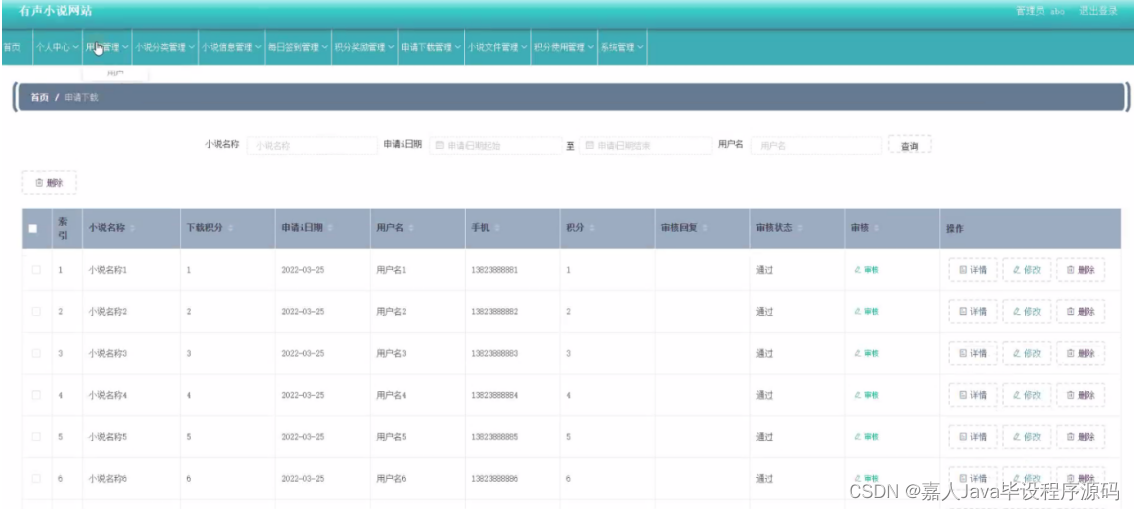This screenshot has width=1134, height=511.
Task: Click the 用户名3 cell
Action: coord(391,353)
